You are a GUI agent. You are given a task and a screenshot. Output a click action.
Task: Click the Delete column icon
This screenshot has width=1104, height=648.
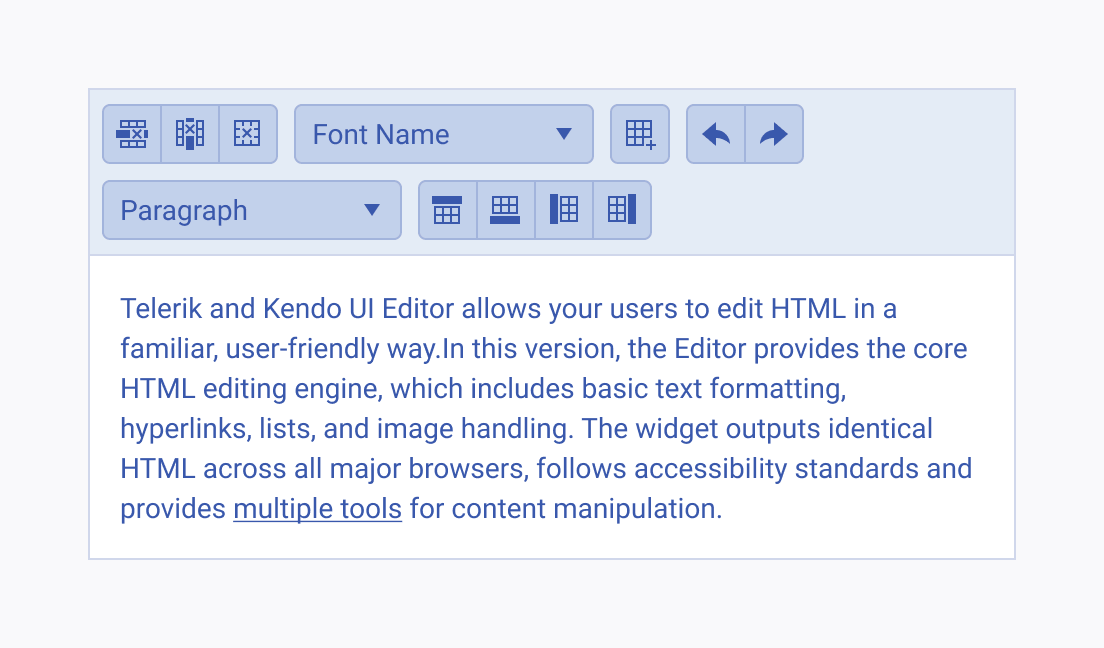point(190,134)
